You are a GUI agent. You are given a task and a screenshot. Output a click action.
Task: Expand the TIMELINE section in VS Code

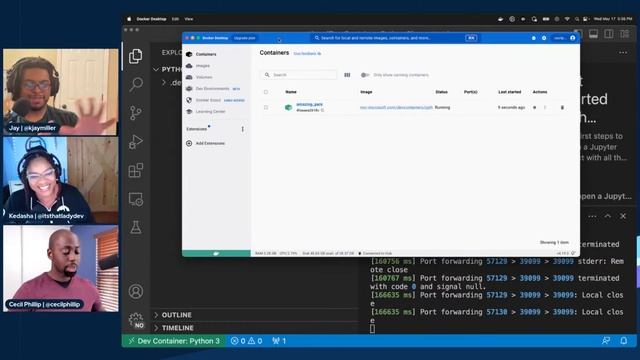tap(178, 328)
